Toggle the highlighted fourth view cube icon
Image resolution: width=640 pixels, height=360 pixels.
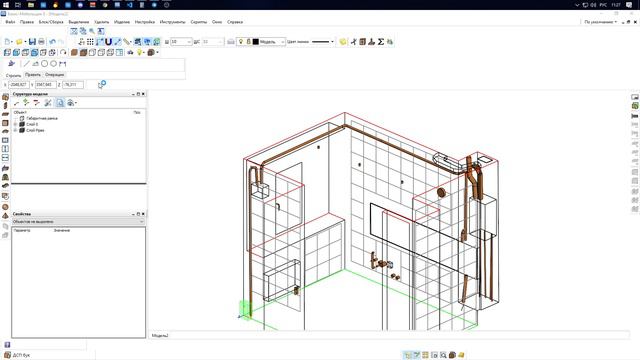(x=34, y=52)
